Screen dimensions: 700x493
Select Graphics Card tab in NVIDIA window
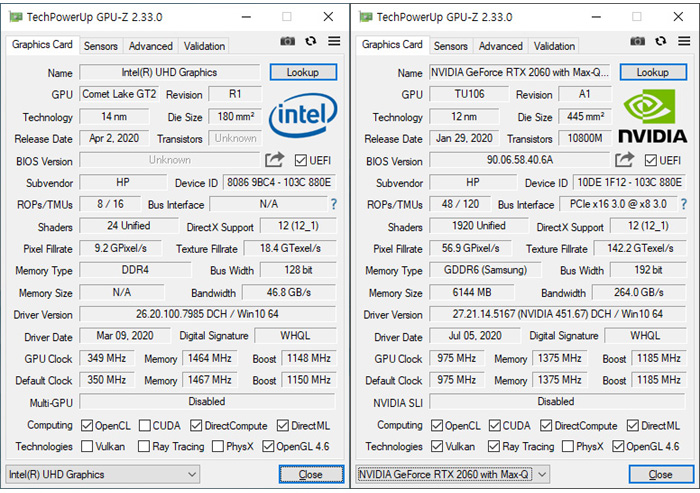392,45
